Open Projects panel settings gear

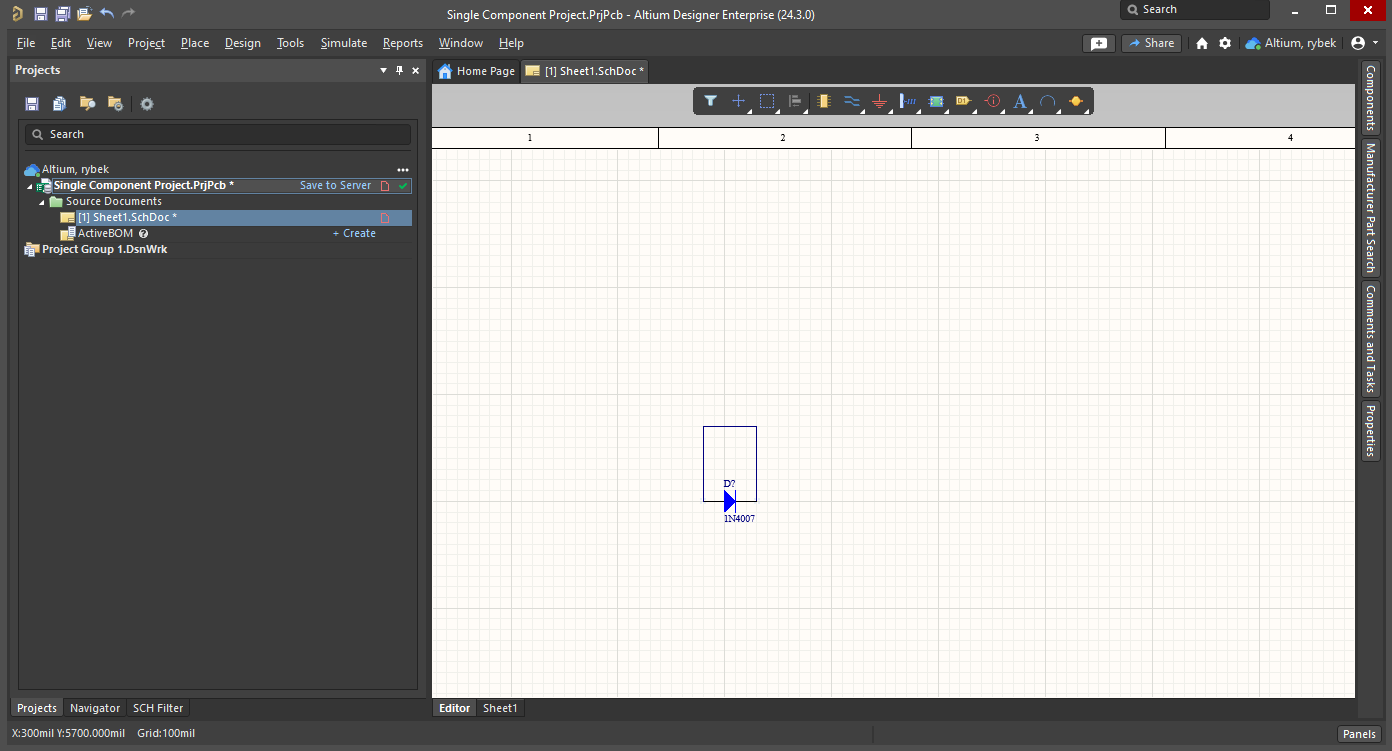pyautogui.click(x=147, y=104)
